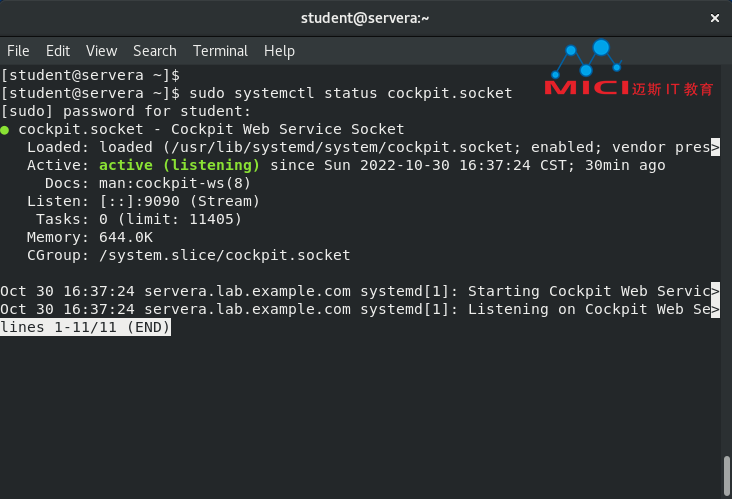732x499 pixels.
Task: Click the '[::]:9090 (Stream)' listen address
Action: click(x=179, y=202)
